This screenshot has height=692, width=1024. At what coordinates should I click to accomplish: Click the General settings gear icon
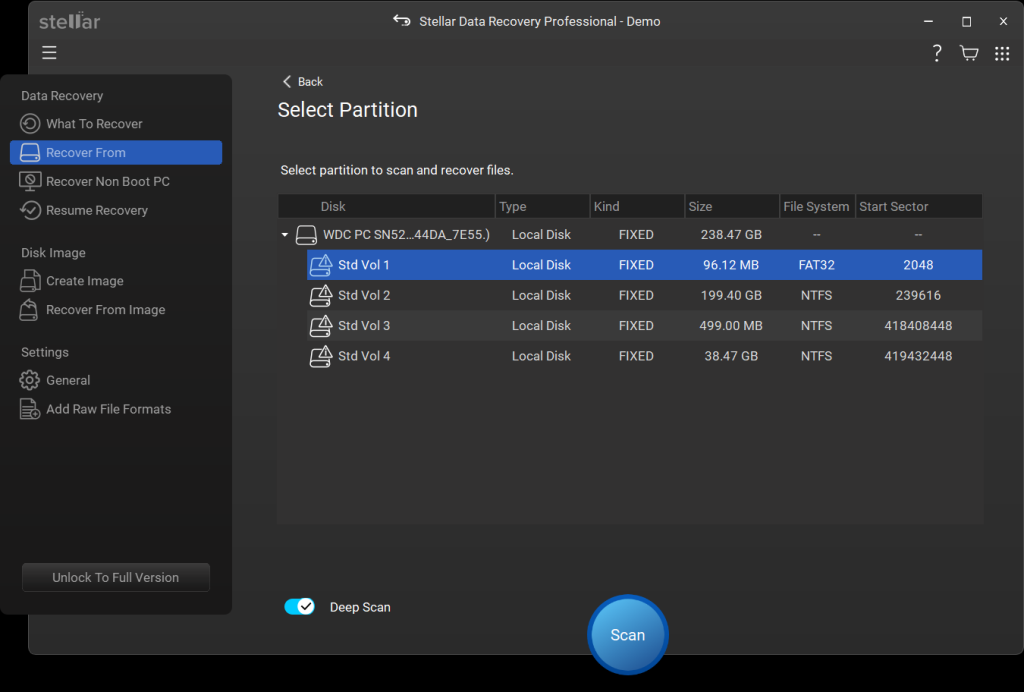point(29,380)
